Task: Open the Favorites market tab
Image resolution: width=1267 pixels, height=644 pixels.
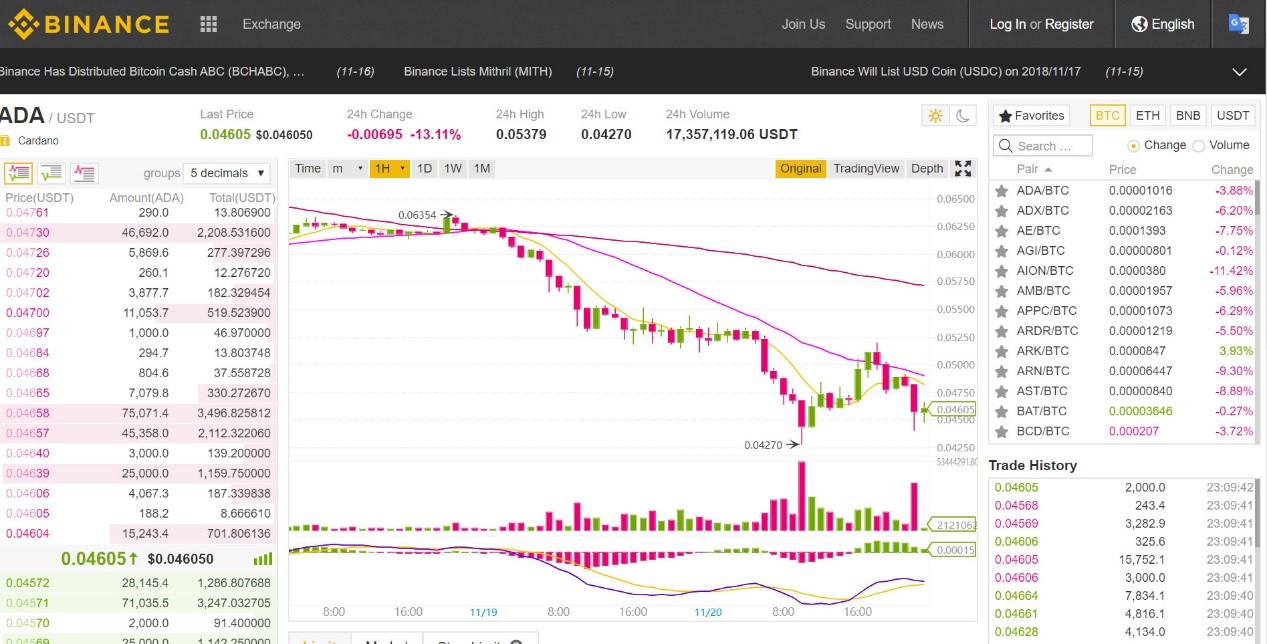Action: tap(1032, 116)
